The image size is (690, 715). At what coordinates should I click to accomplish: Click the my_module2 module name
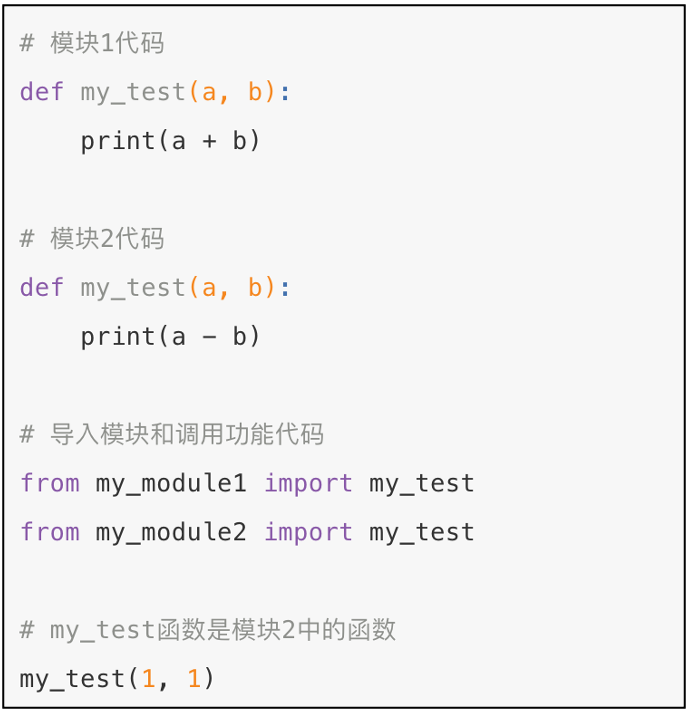[x=171, y=532]
